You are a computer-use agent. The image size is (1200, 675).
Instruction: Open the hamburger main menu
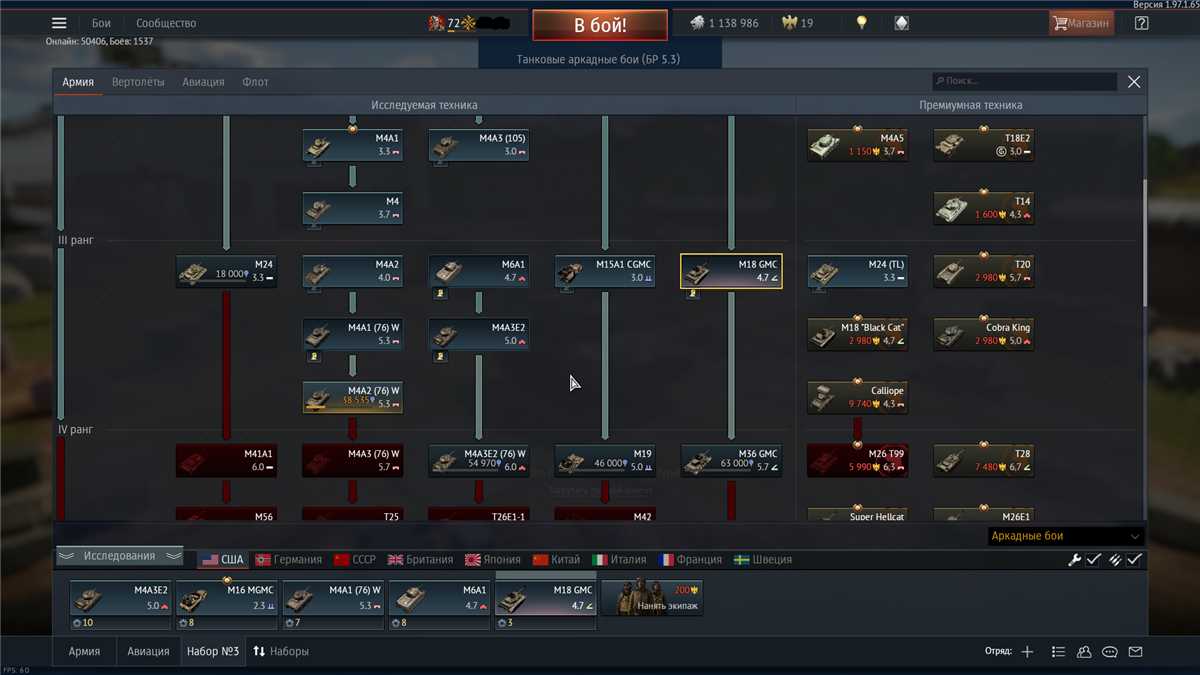[x=59, y=23]
